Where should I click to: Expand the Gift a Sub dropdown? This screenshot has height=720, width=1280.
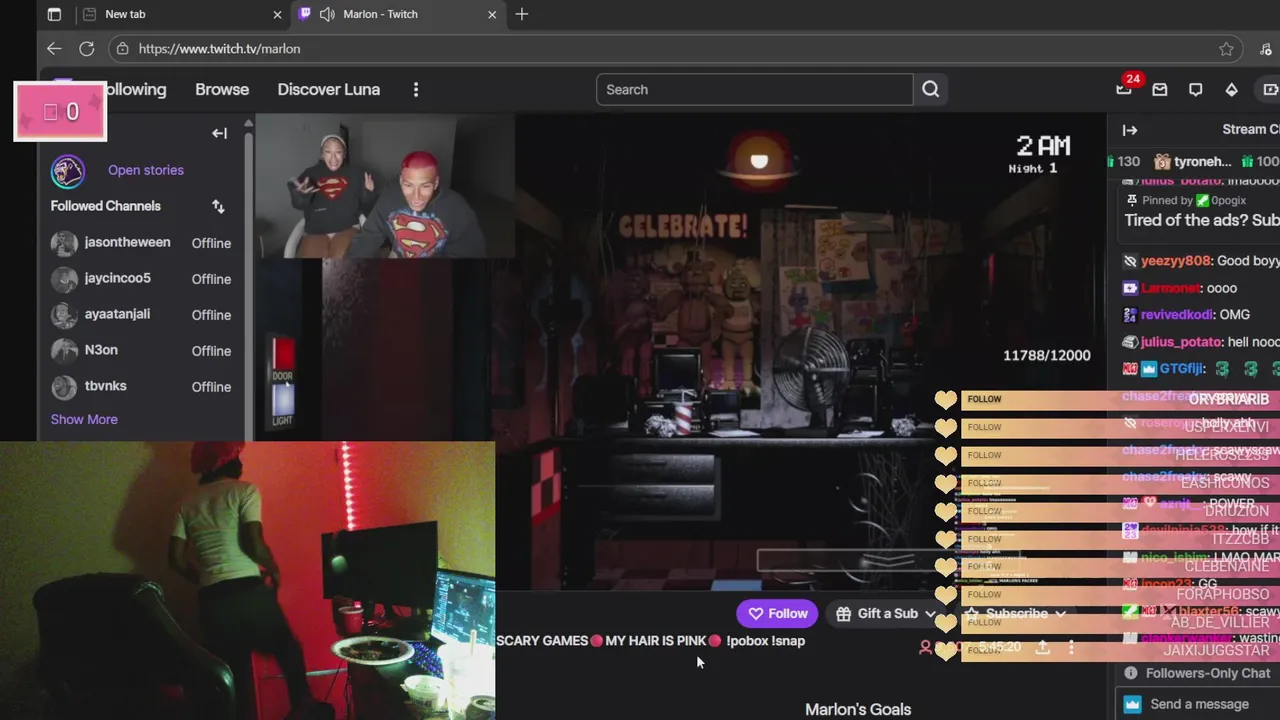pyautogui.click(x=930, y=614)
